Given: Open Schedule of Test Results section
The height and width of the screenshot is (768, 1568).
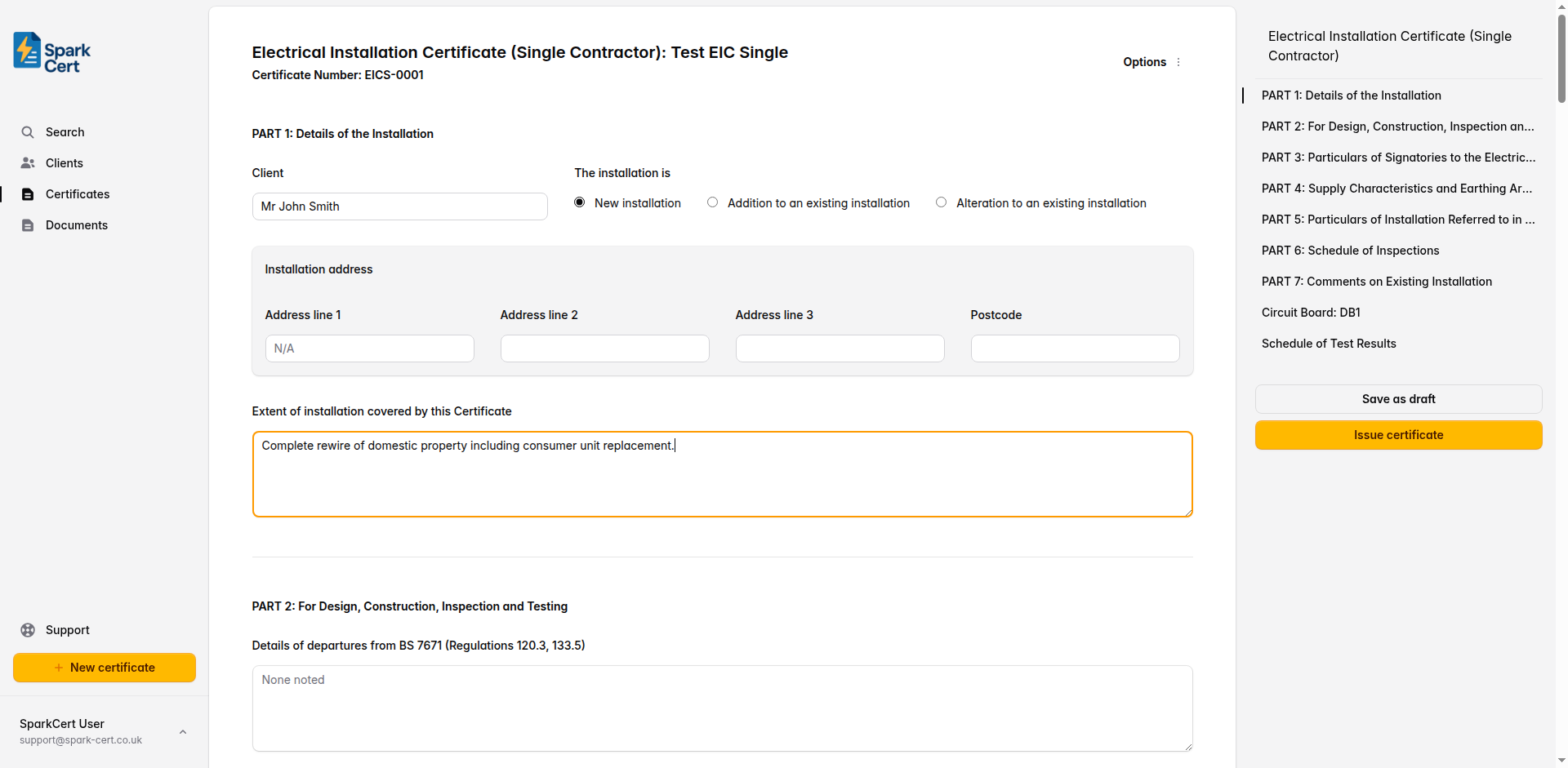Looking at the screenshot, I should coord(1329,343).
